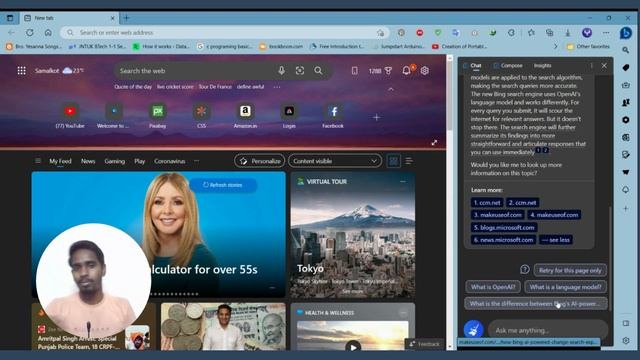The width and height of the screenshot is (640, 360).
Task: Open a new browser tab with plus
Action: pos(126,18)
